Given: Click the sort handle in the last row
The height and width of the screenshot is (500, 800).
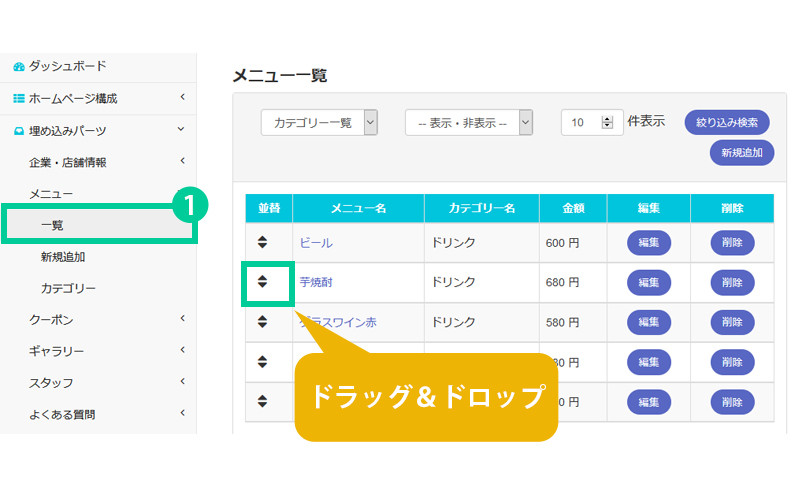Looking at the screenshot, I should 262,401.
